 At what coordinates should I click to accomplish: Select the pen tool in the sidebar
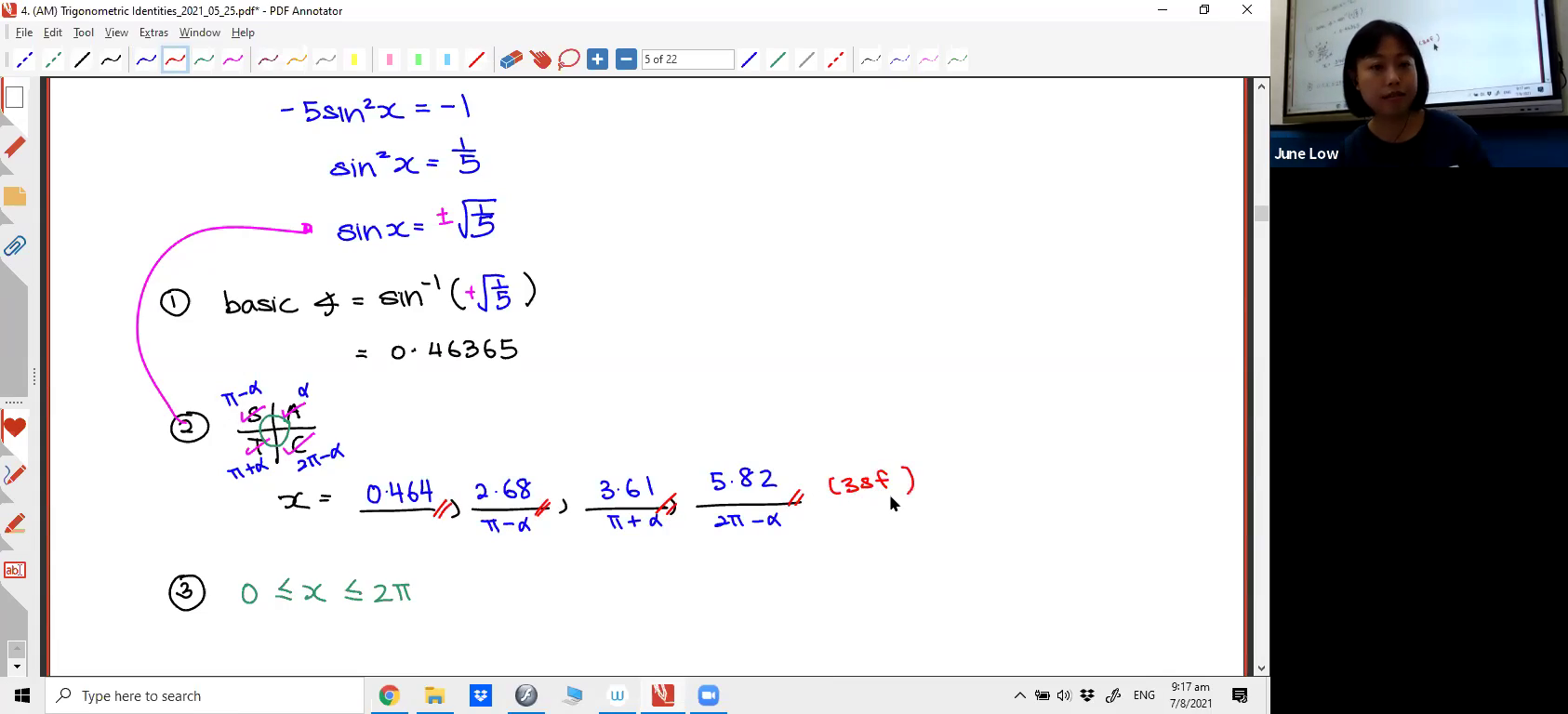click(x=14, y=475)
